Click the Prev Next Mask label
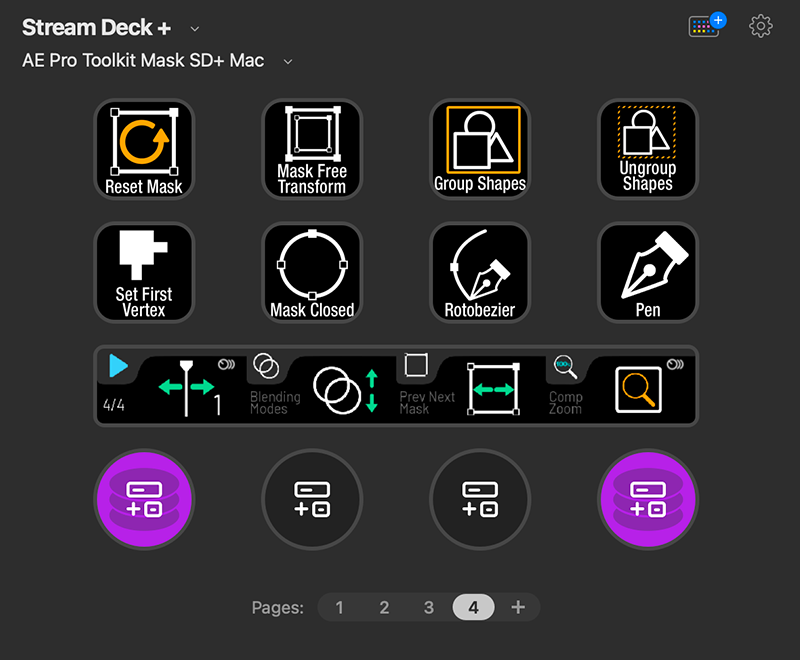The width and height of the screenshot is (800, 660). (x=427, y=403)
